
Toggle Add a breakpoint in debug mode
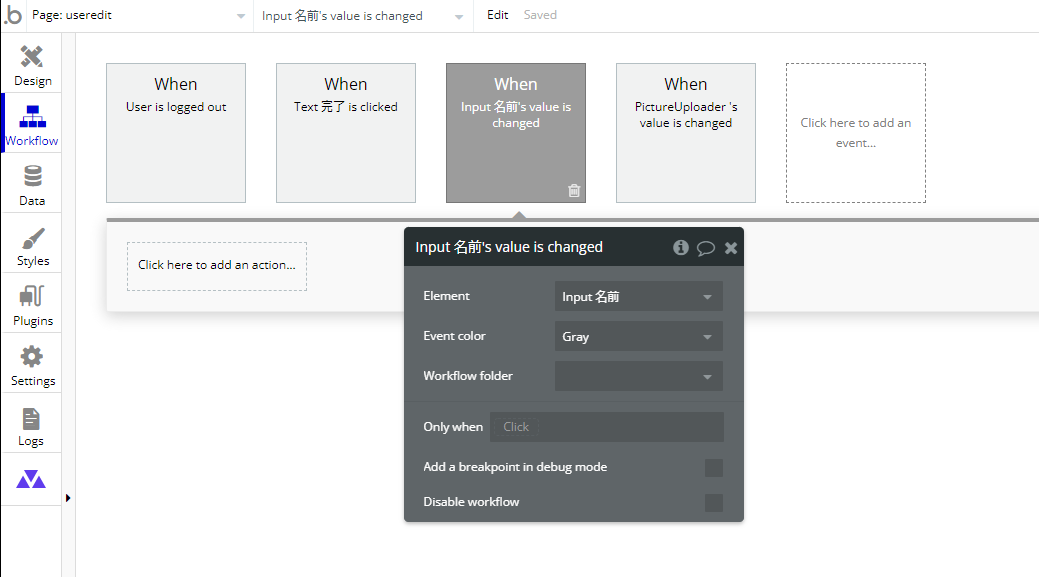714,468
